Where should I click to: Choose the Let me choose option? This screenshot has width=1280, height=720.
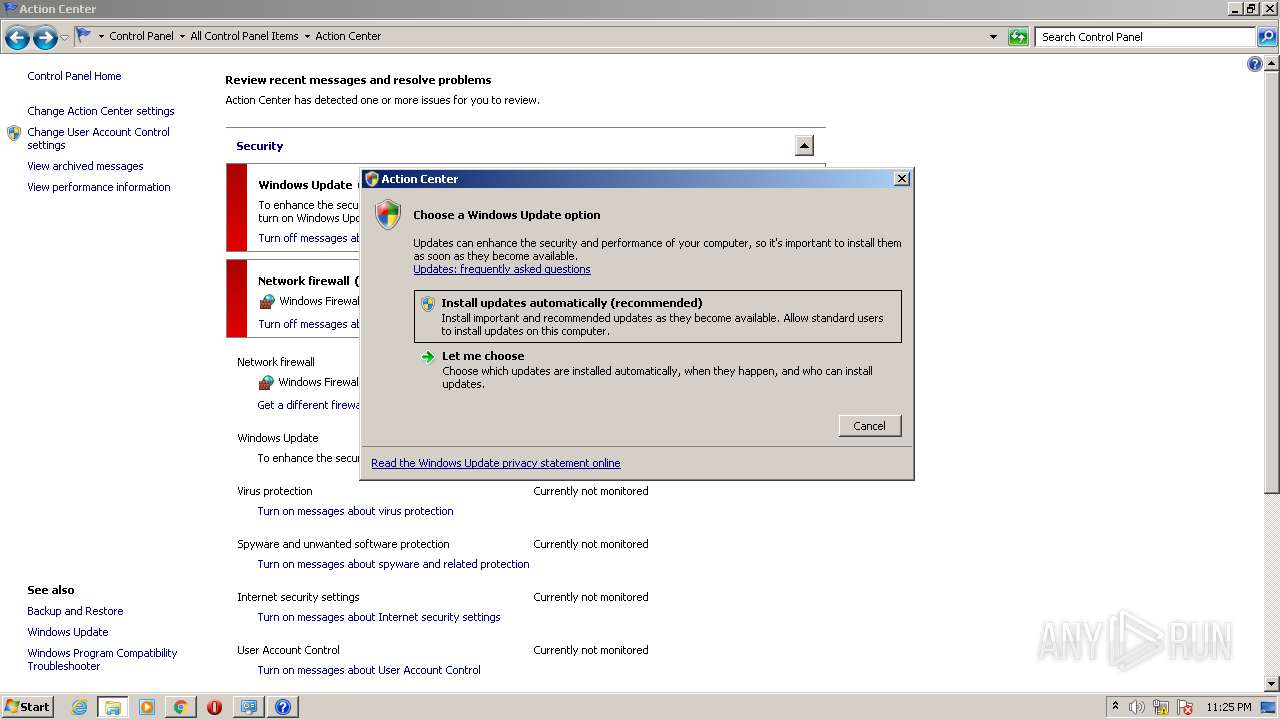(657, 370)
